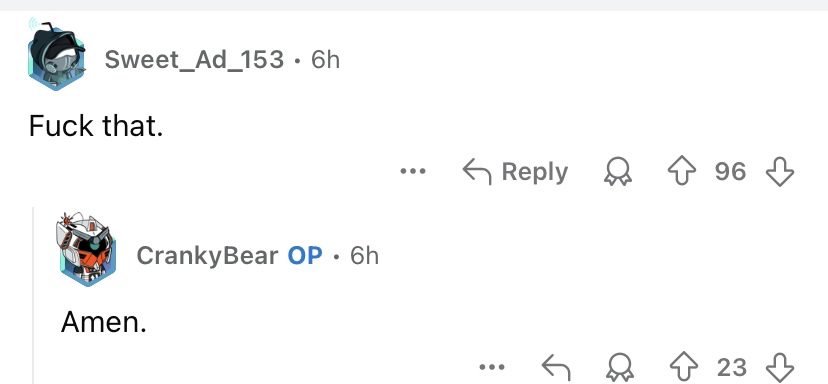Downvote the comment with 23 points

click(780, 367)
